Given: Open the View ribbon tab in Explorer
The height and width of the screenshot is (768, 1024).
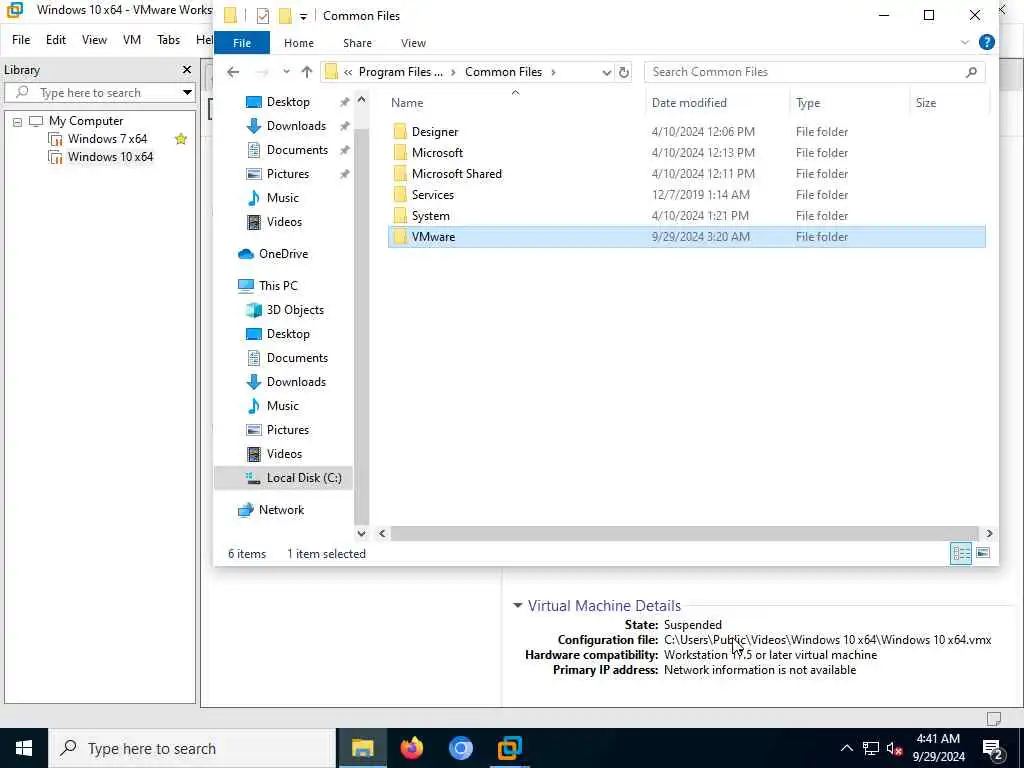Looking at the screenshot, I should click(x=413, y=42).
